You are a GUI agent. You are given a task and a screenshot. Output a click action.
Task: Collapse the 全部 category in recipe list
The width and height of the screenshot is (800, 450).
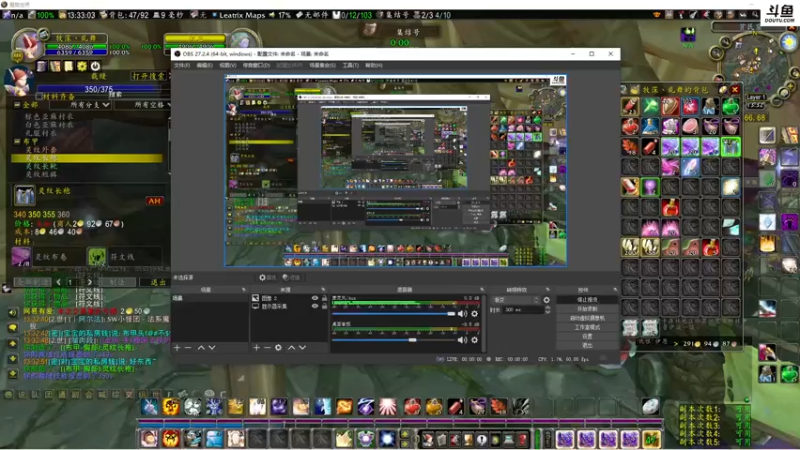coord(17,105)
